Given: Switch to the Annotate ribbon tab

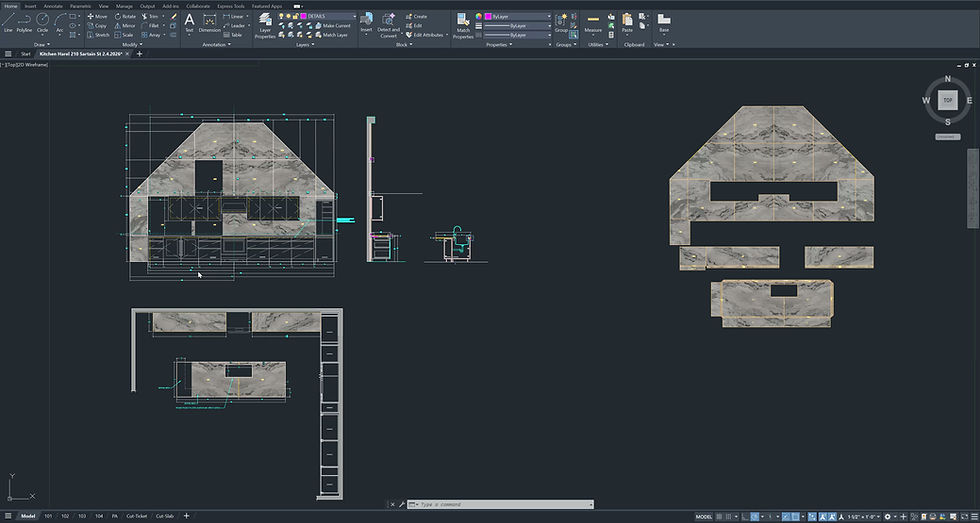Looking at the screenshot, I should [53, 5].
